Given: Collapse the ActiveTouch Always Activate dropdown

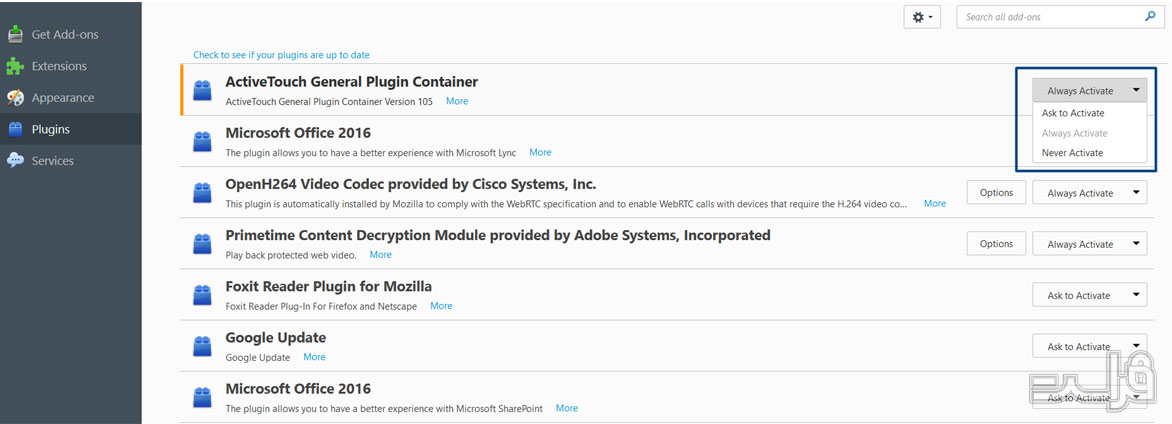Looking at the screenshot, I should [1089, 90].
